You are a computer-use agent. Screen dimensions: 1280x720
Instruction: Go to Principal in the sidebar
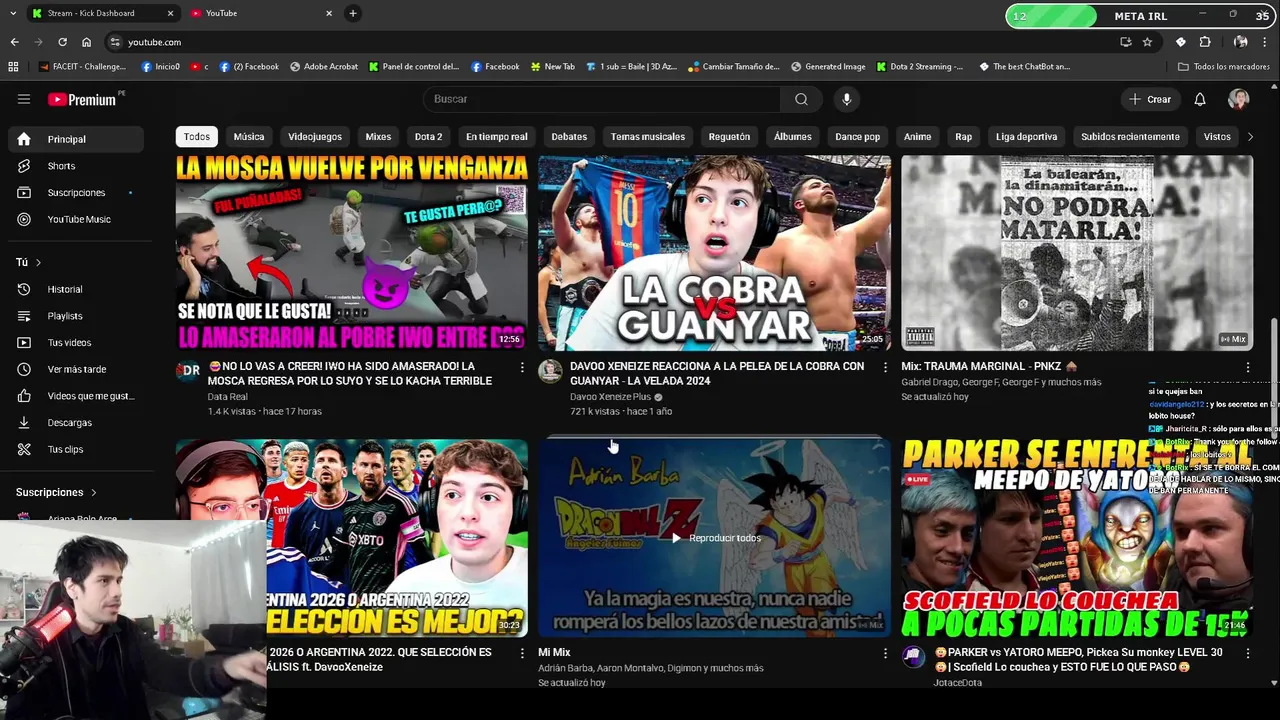coord(77,139)
